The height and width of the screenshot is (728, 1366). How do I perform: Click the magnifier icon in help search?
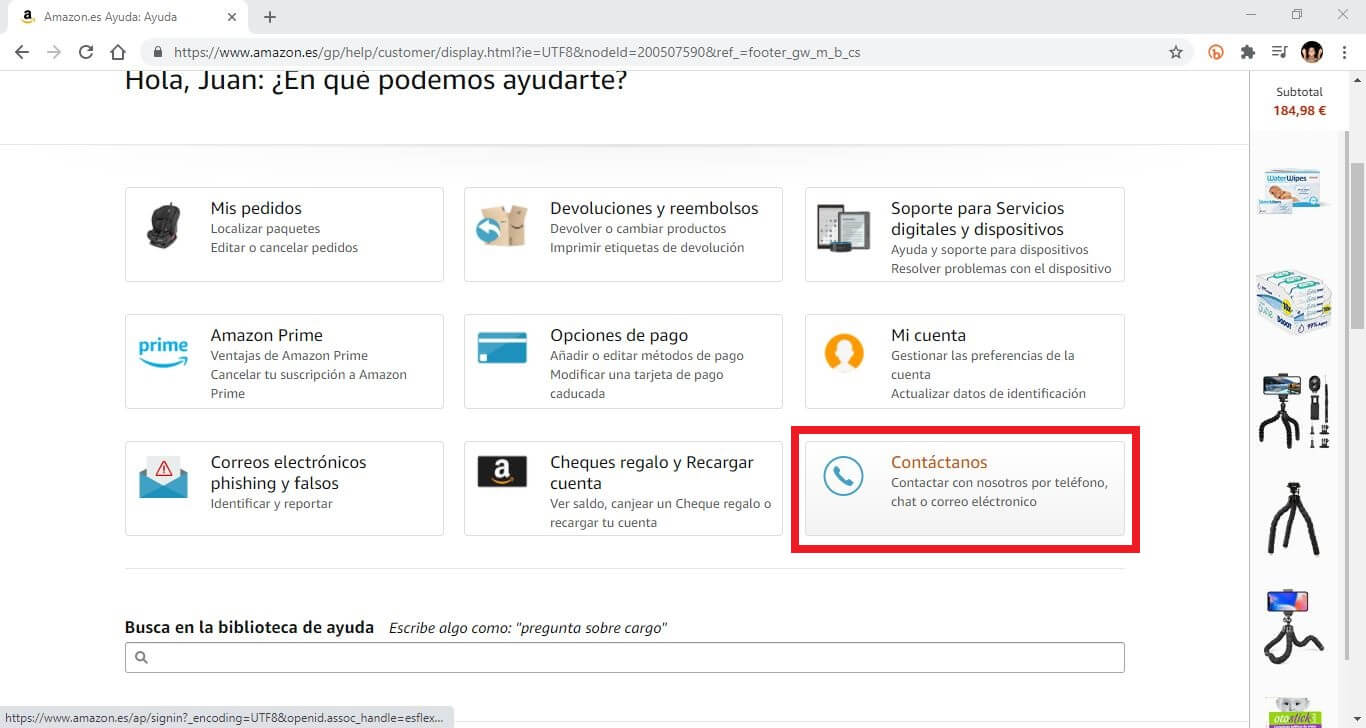(x=141, y=657)
